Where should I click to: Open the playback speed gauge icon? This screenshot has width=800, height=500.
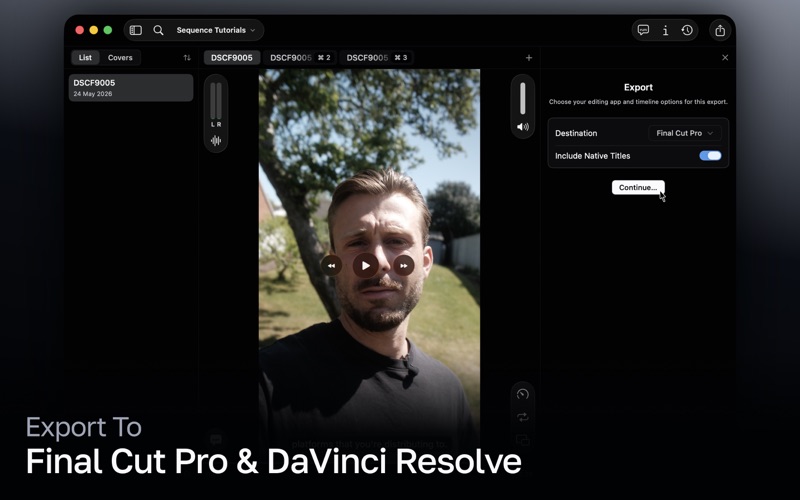coord(522,394)
